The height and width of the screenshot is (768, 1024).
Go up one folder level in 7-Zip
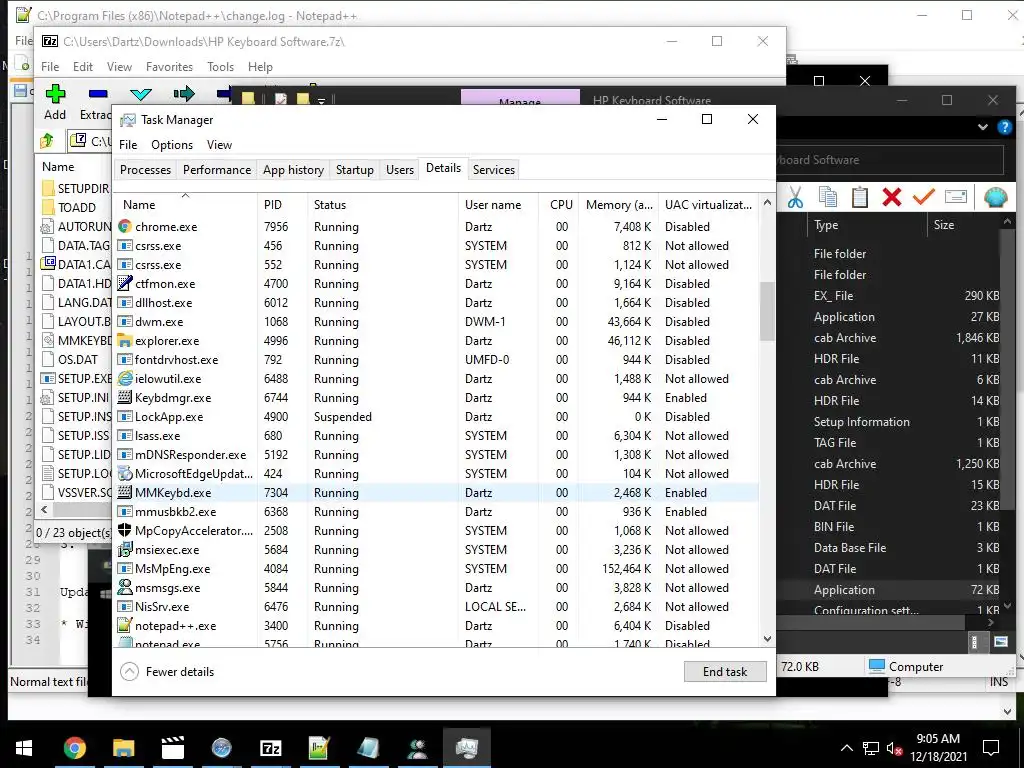(x=46, y=140)
